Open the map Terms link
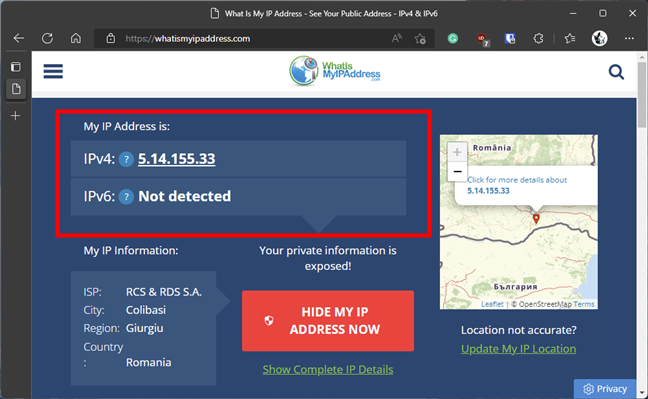The height and width of the screenshot is (399, 648). pyautogui.click(x=584, y=304)
